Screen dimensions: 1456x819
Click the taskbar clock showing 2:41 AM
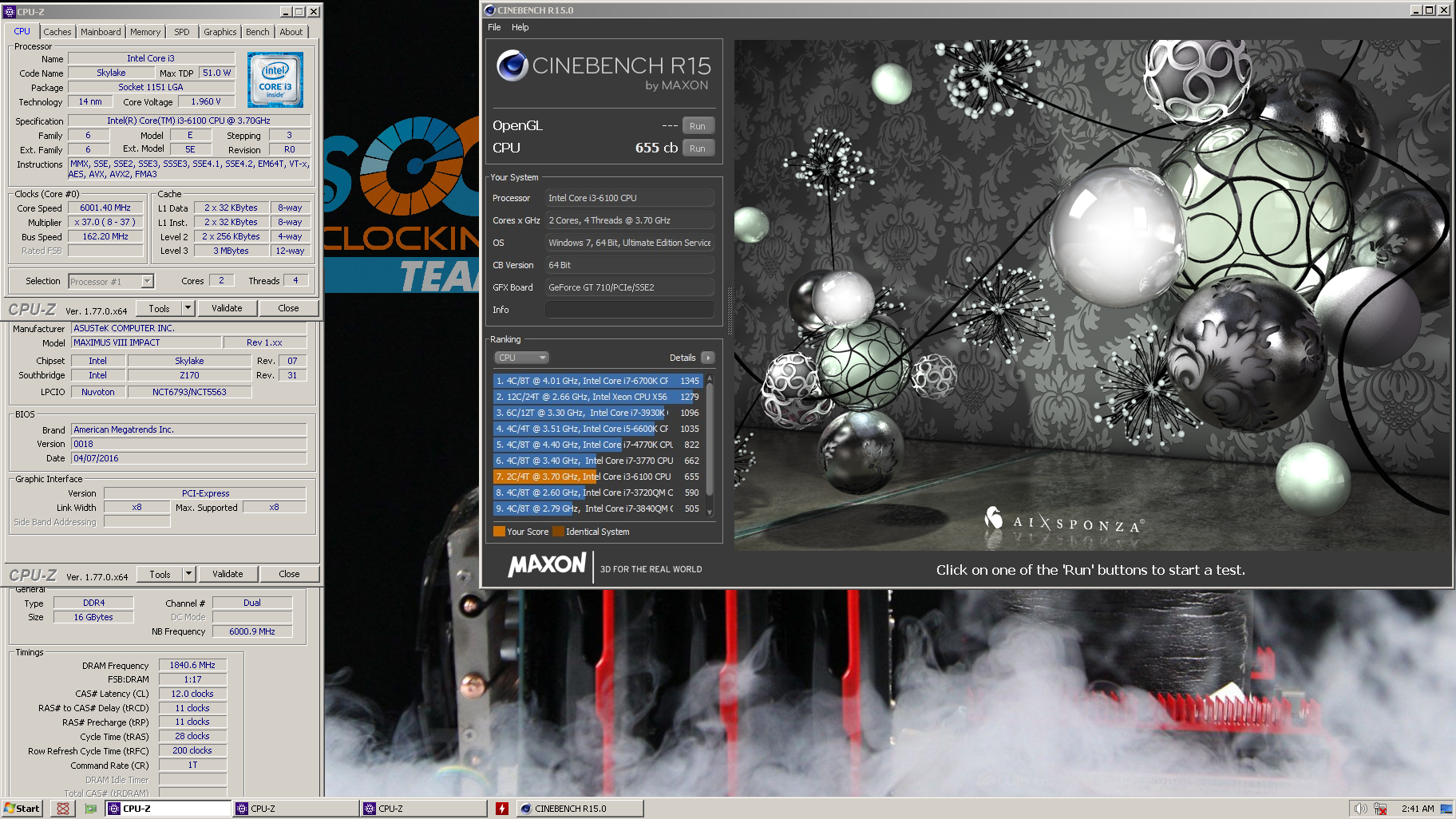(1417, 809)
